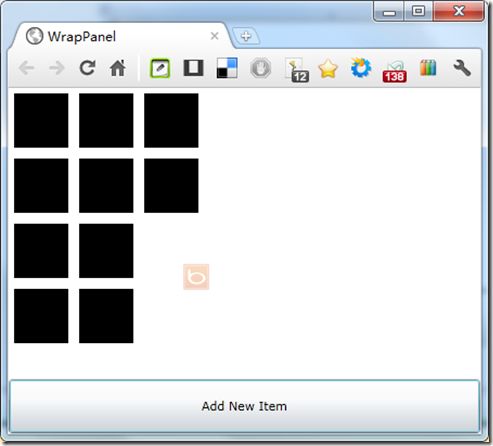Open the Delicious bookmarks extension
Screen dimensions: 493x446
(x=227, y=68)
